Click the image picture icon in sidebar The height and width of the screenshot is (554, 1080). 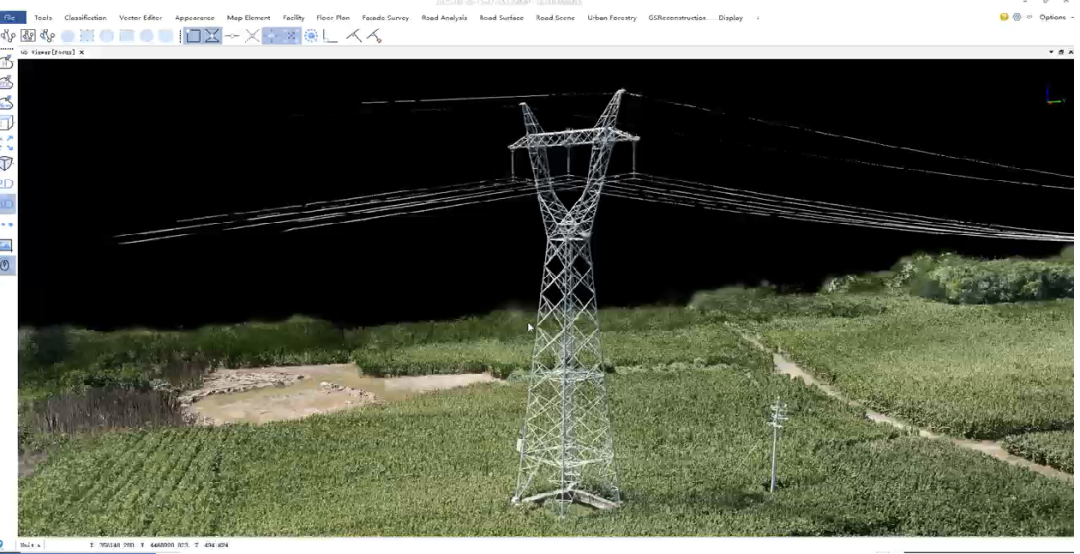point(6,245)
